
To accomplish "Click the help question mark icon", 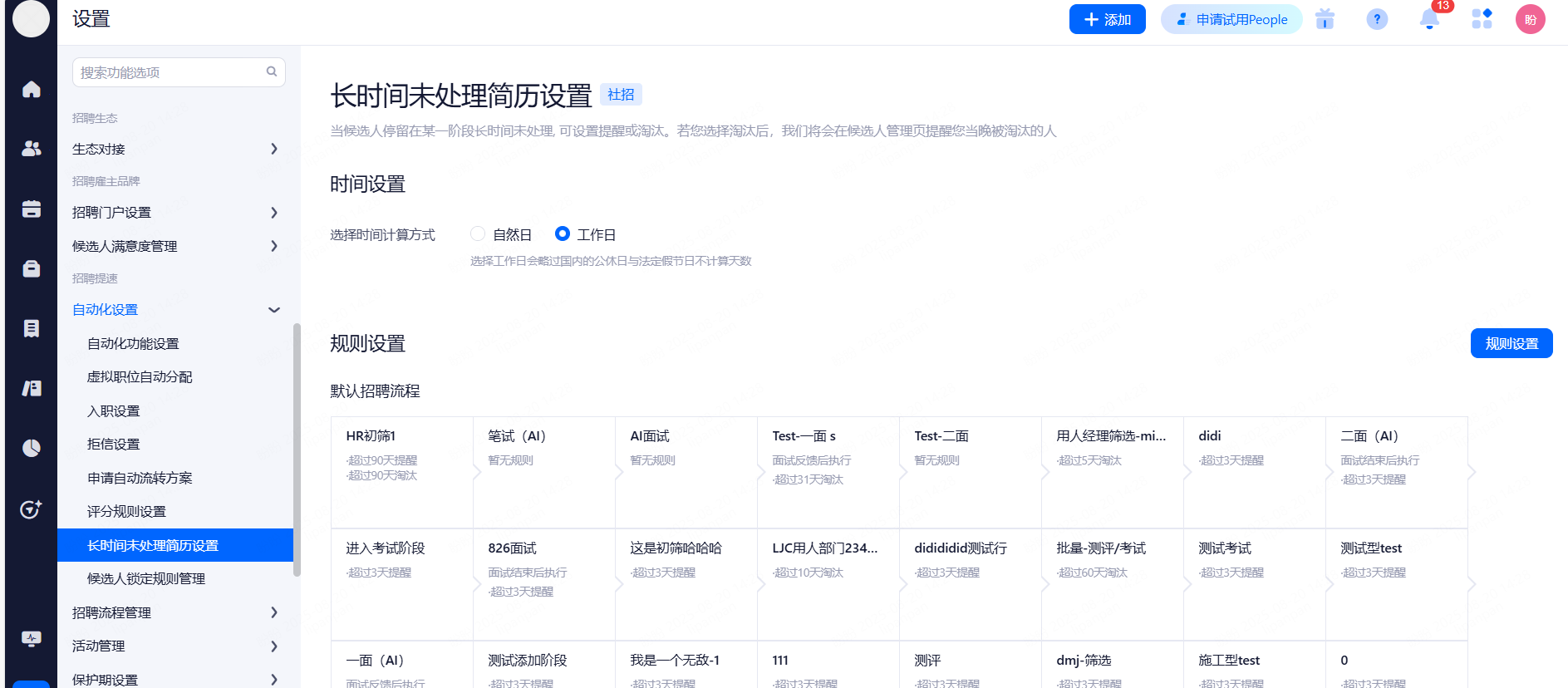I will pyautogui.click(x=1376, y=19).
